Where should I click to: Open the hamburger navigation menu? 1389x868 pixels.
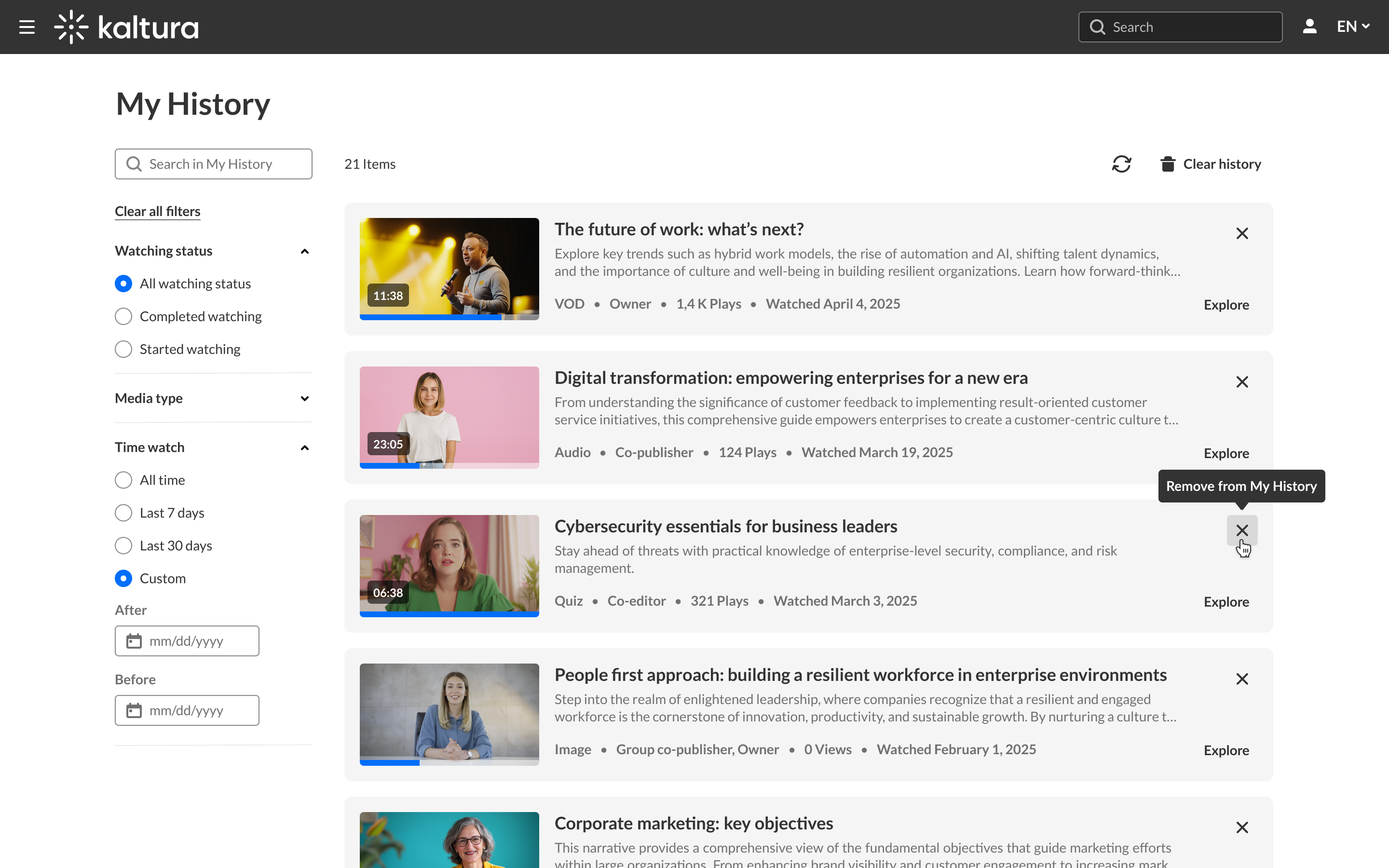click(x=27, y=27)
